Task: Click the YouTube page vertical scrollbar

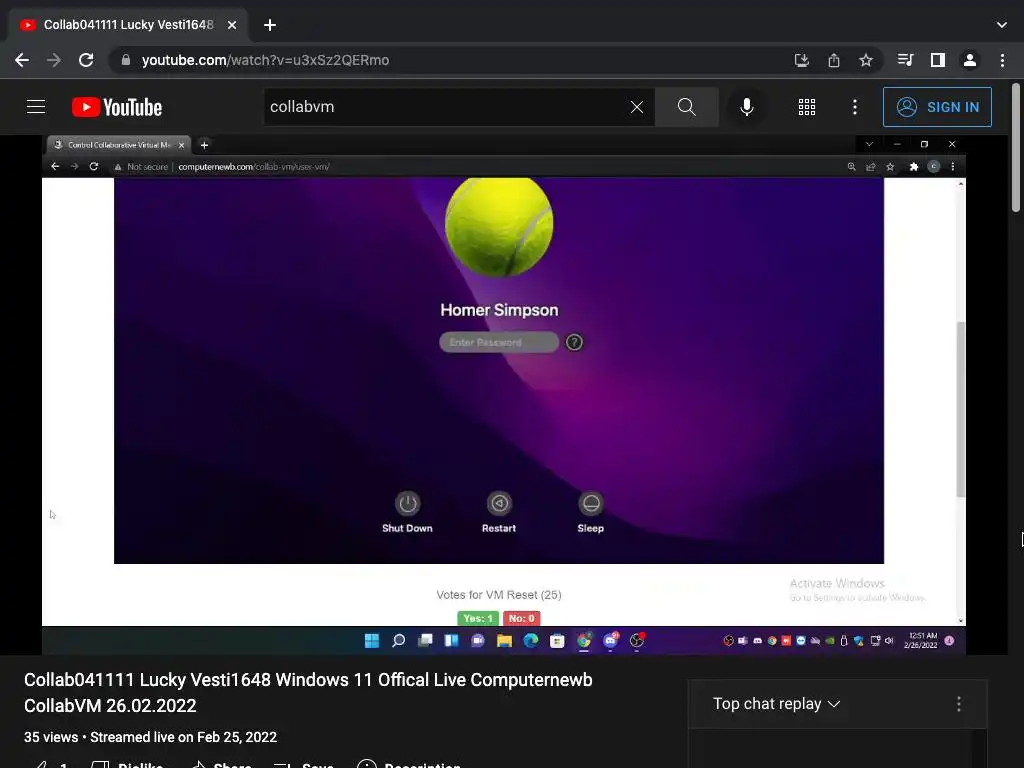Action: (1016, 148)
